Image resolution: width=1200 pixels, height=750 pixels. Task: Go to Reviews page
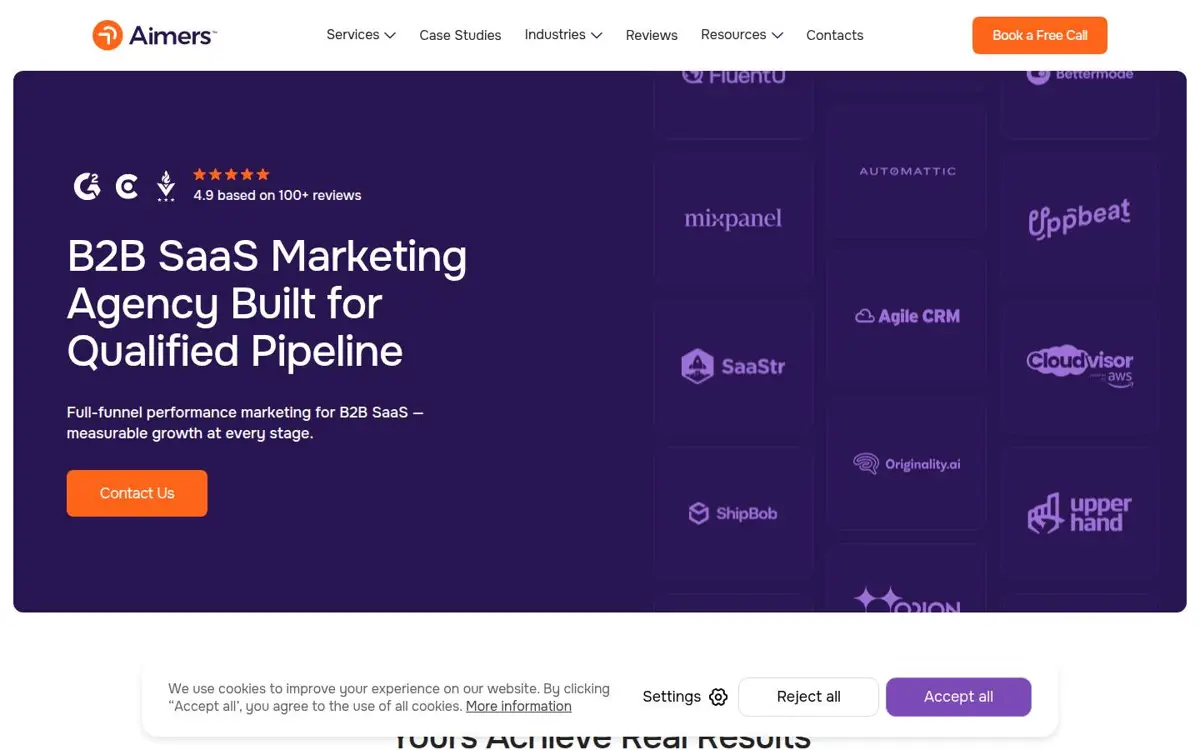(x=651, y=35)
